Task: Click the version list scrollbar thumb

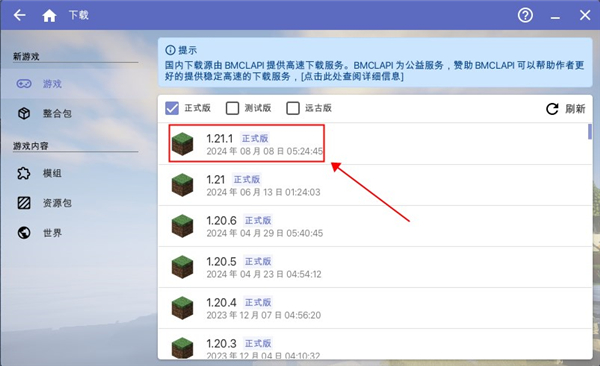Action: pyautogui.click(x=590, y=131)
